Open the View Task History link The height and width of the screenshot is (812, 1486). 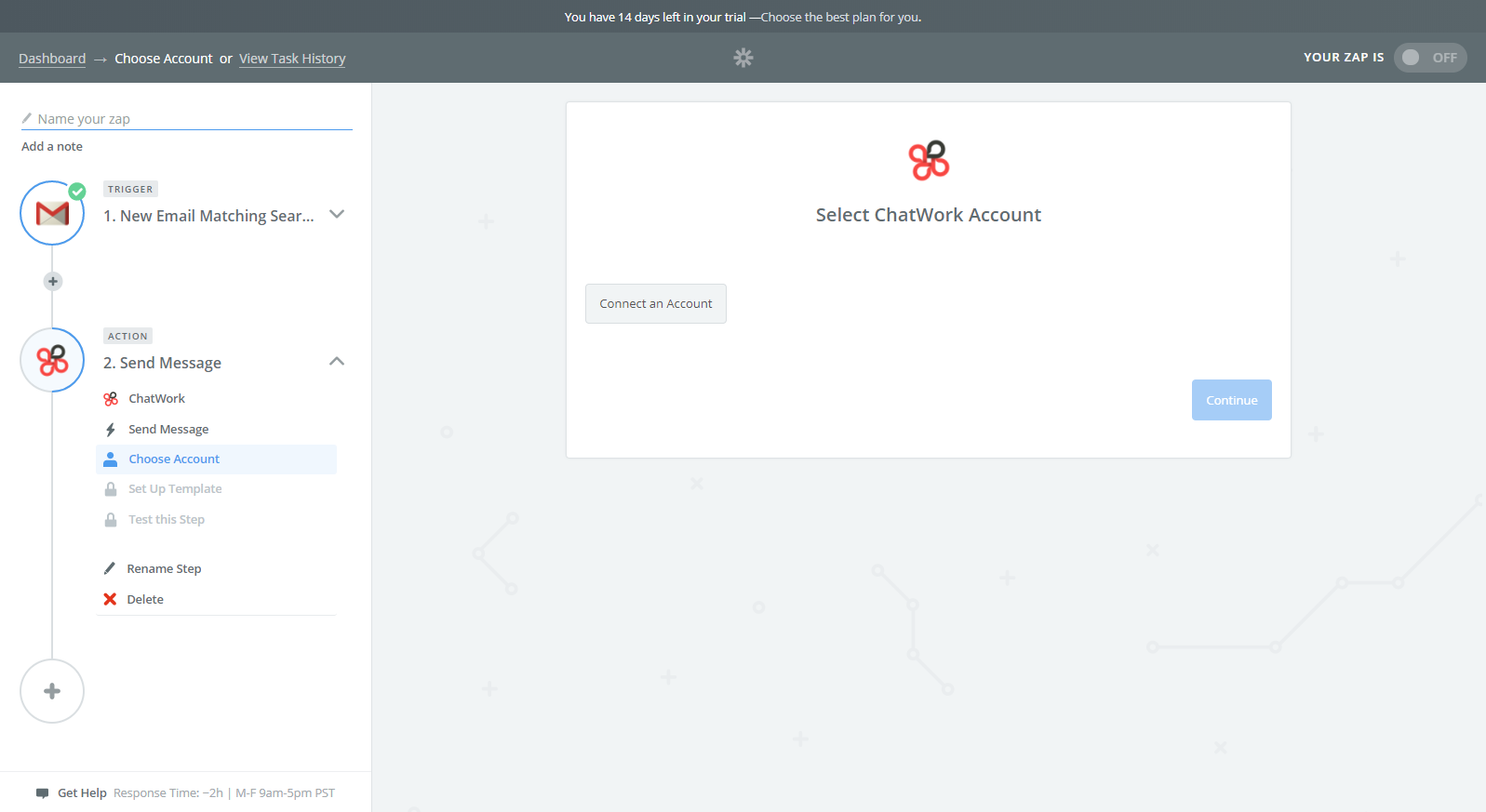click(292, 59)
